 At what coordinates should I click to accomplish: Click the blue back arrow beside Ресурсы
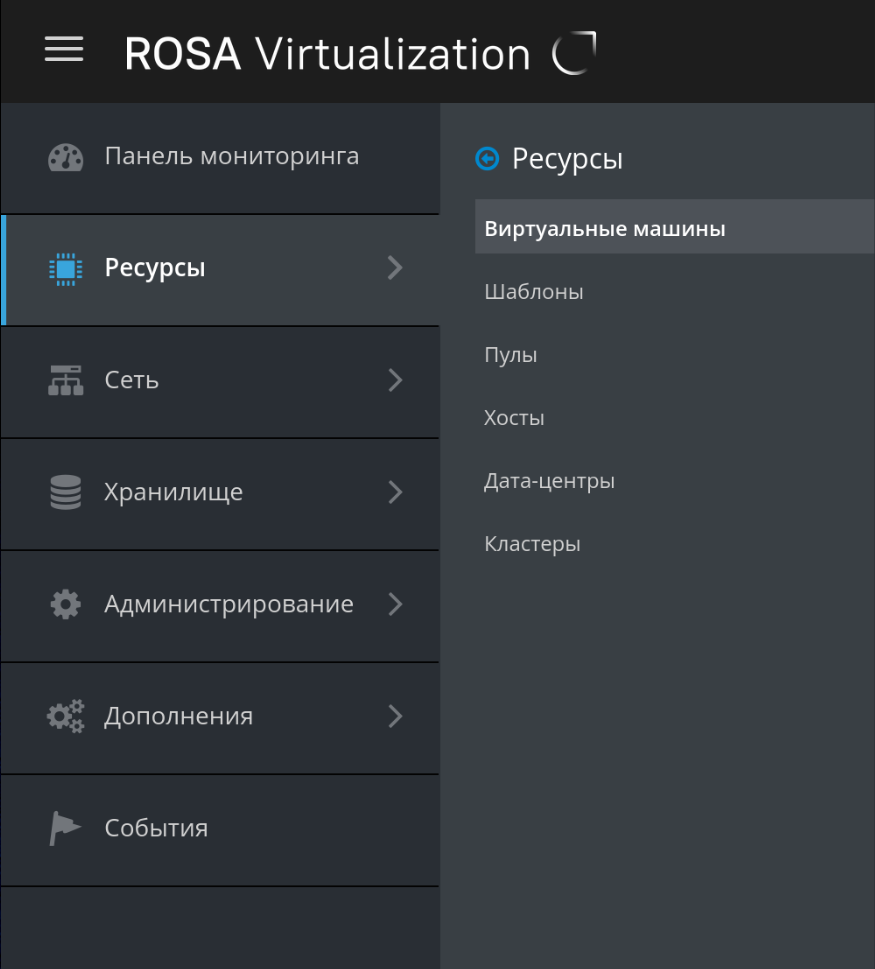487,158
